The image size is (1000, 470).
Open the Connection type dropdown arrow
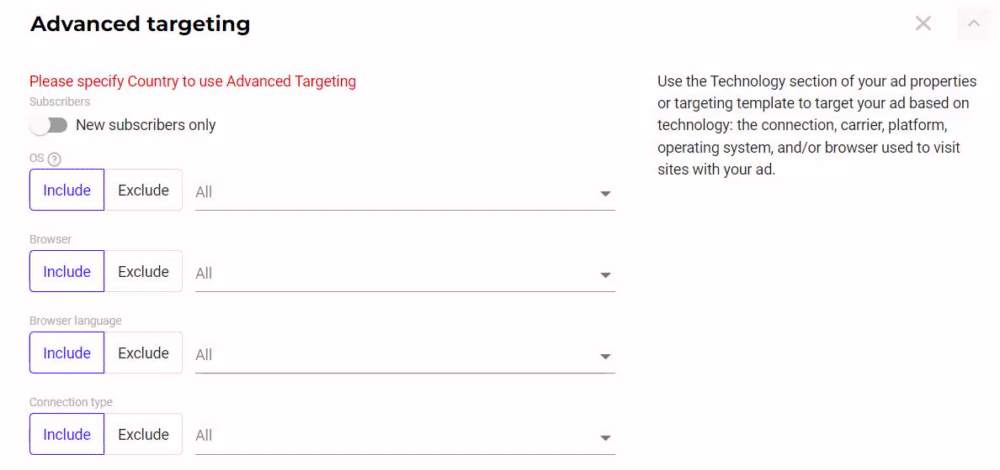605,437
